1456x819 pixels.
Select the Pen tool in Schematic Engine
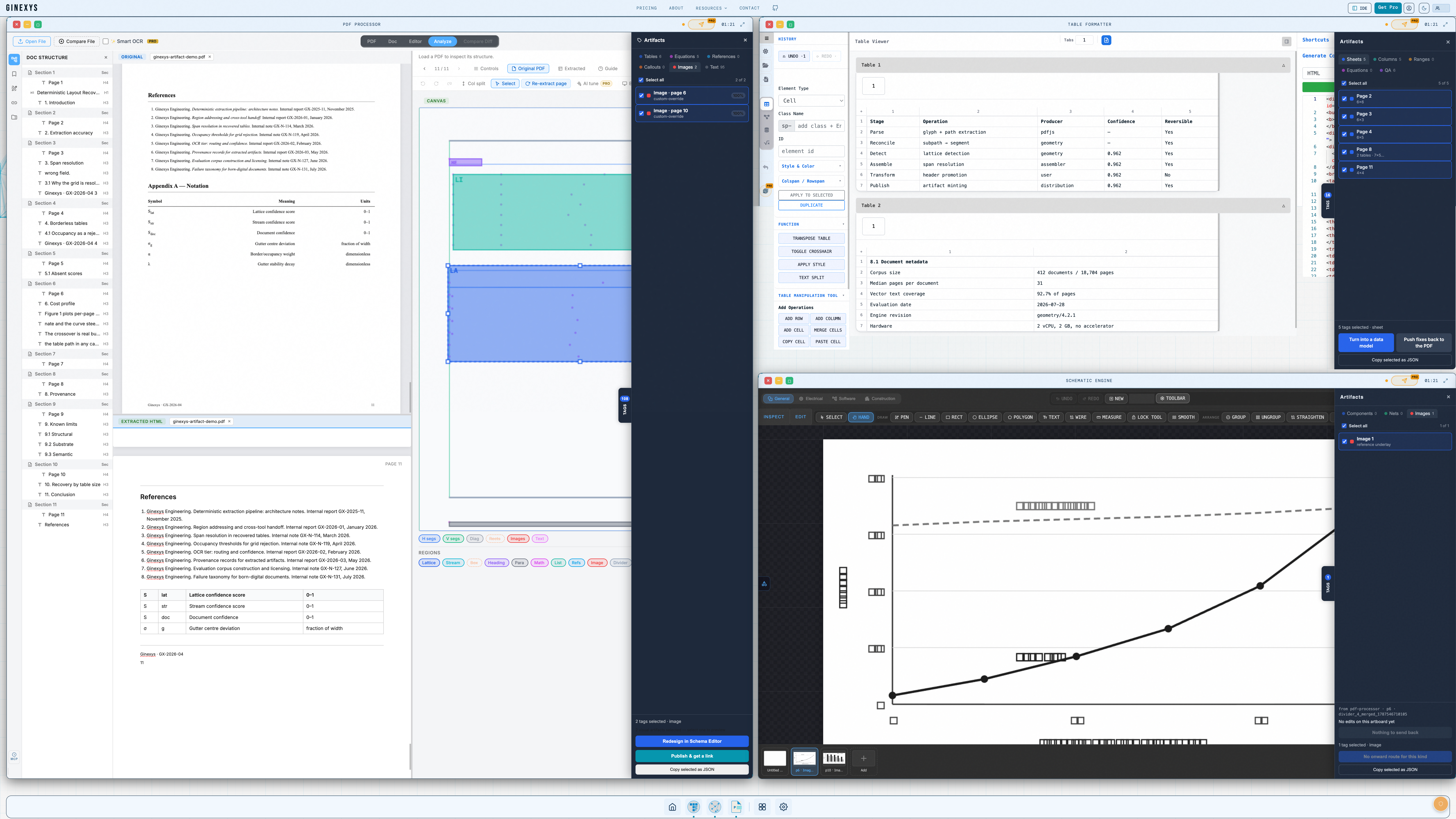tap(901, 417)
